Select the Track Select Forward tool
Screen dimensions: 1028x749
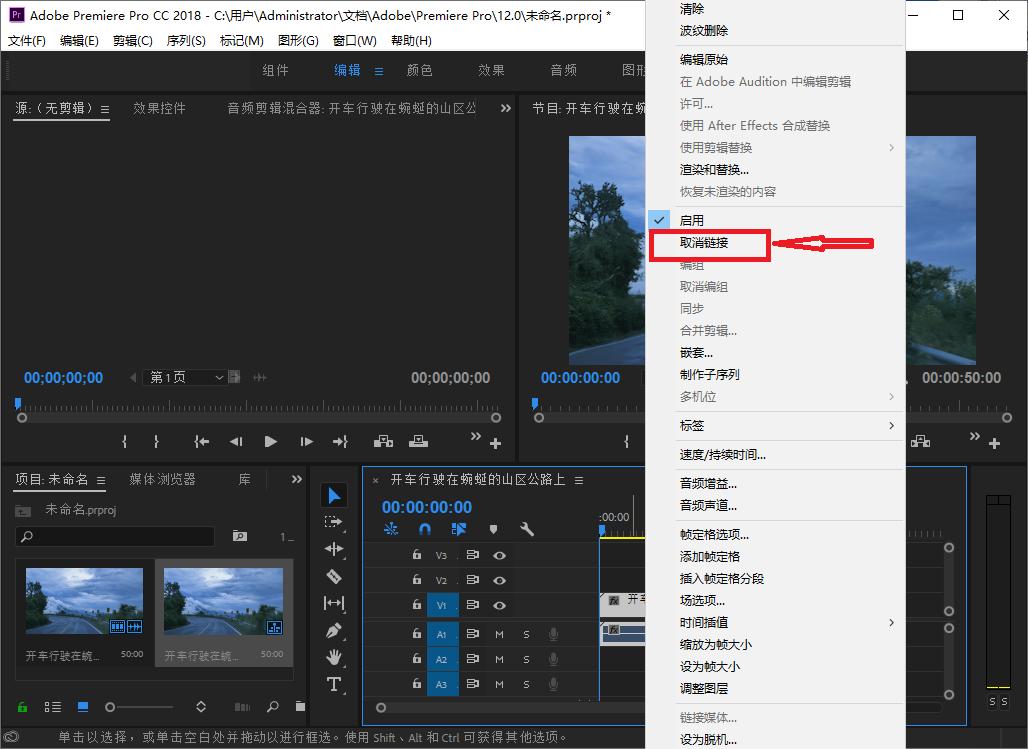click(x=335, y=519)
